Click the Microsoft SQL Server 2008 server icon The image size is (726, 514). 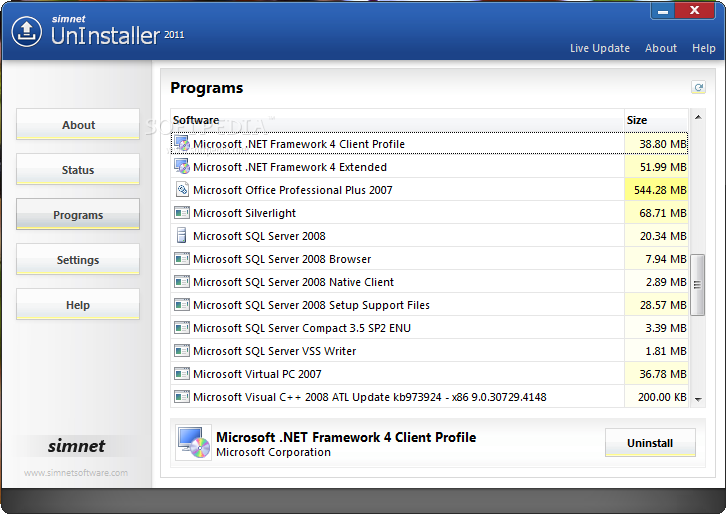pos(182,235)
